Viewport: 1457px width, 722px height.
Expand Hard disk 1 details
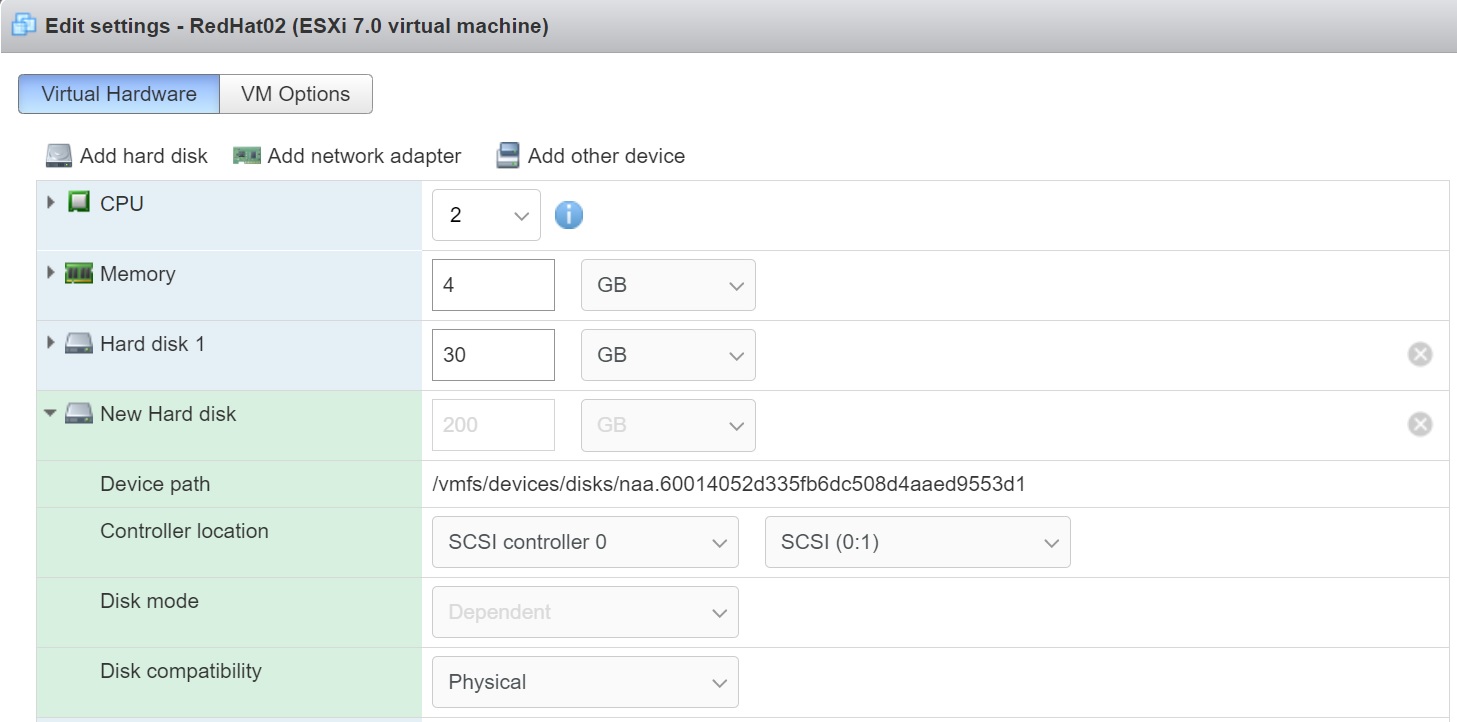click(x=51, y=343)
